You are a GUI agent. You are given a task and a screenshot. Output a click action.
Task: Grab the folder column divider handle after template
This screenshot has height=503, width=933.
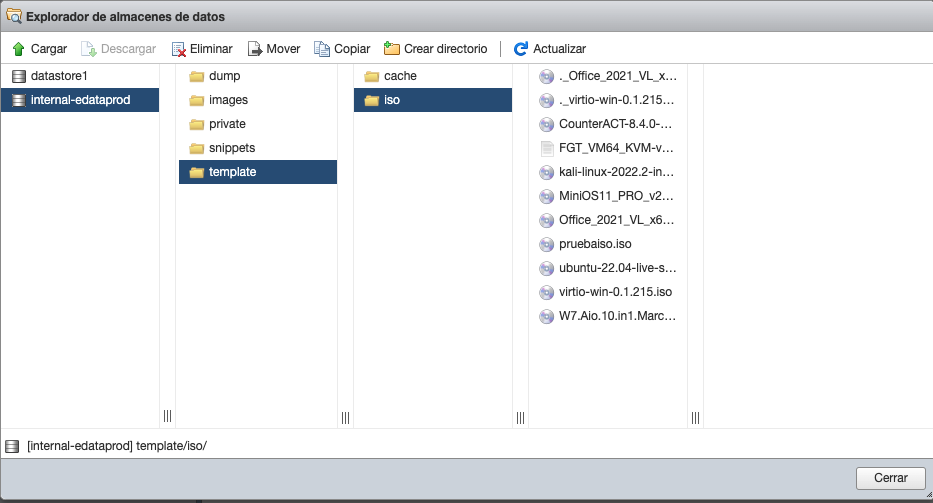click(345, 418)
